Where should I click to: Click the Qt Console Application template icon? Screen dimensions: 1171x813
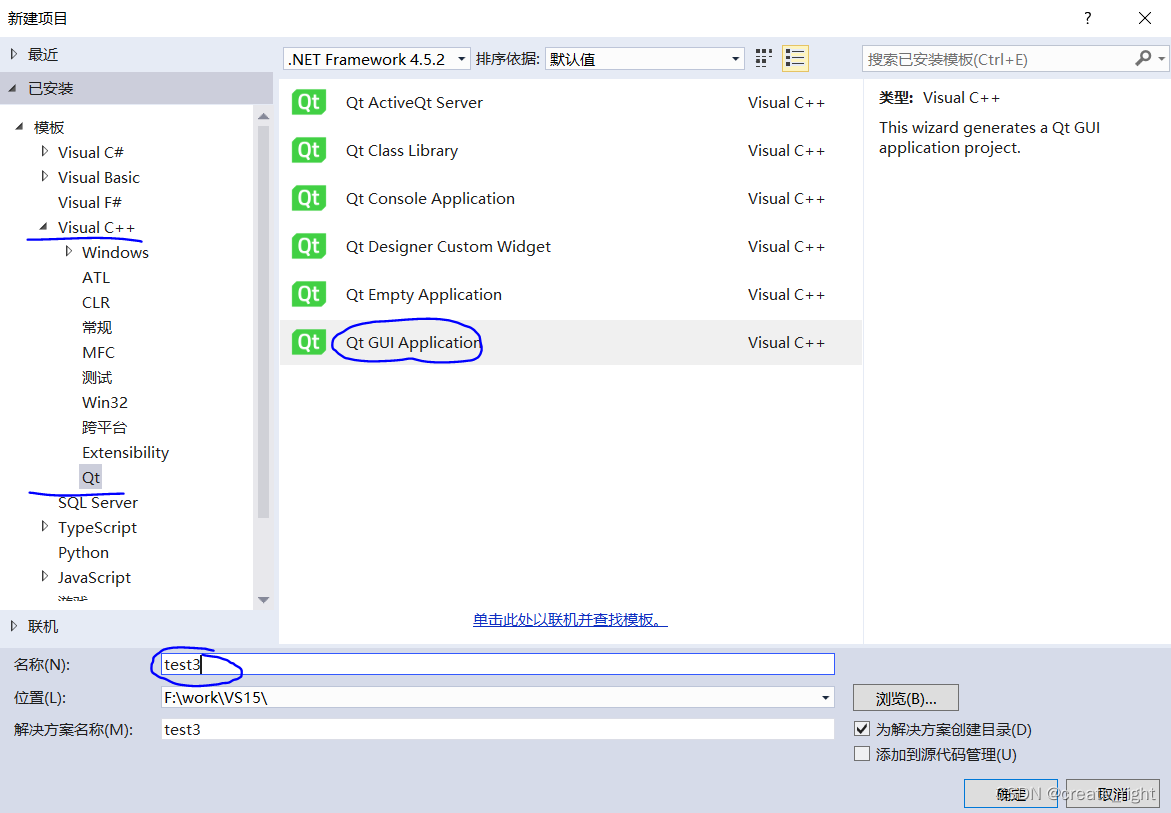[x=308, y=199]
